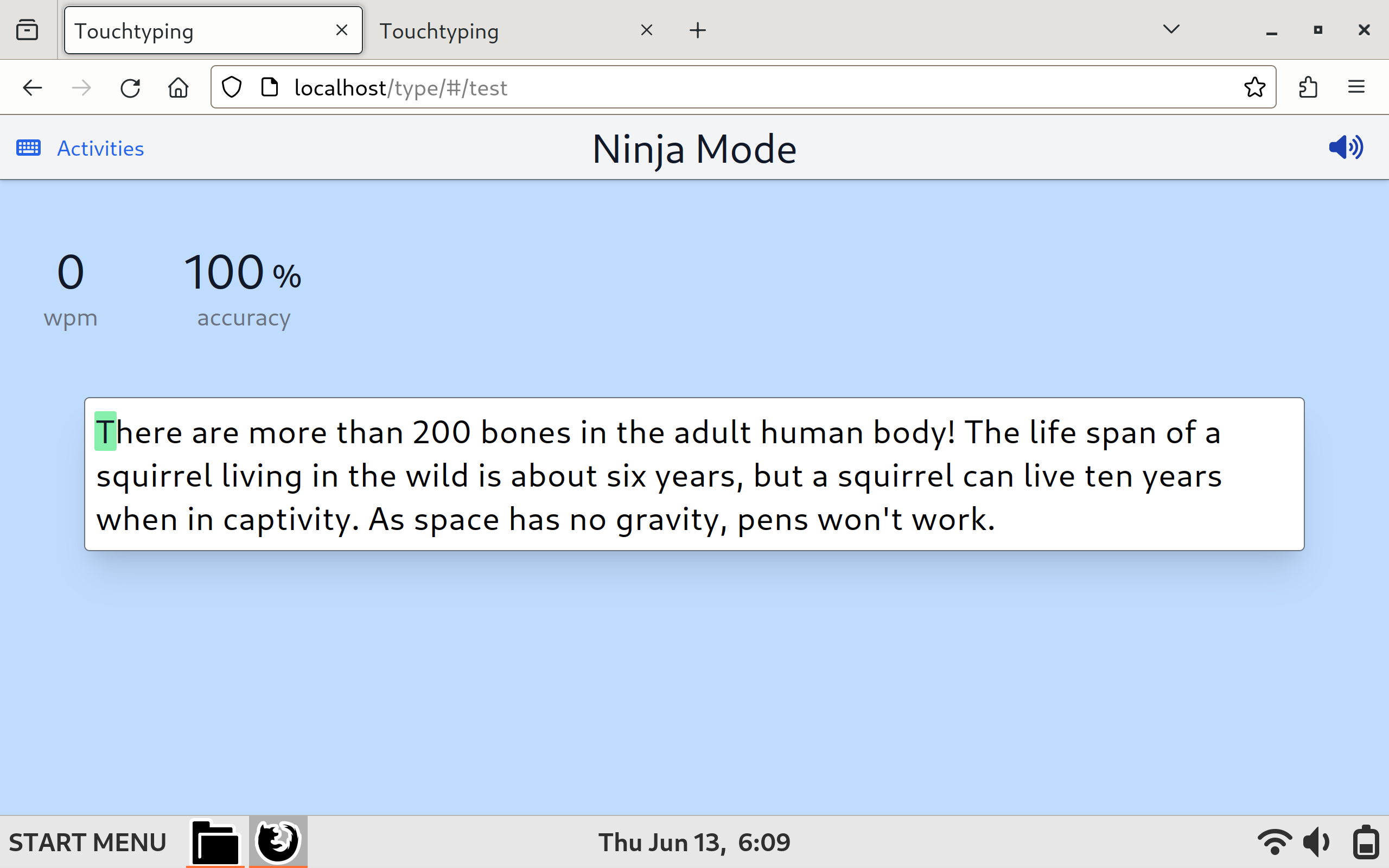
Task: Open the START MENU
Action: [x=87, y=842]
